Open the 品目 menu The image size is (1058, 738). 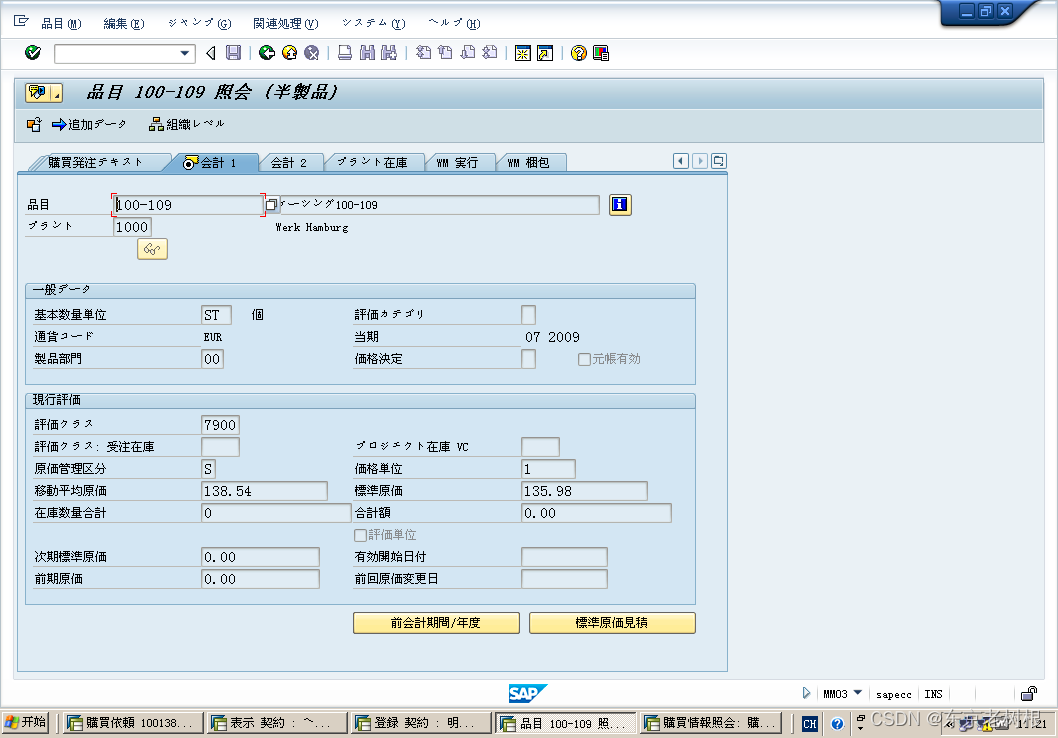pos(61,24)
